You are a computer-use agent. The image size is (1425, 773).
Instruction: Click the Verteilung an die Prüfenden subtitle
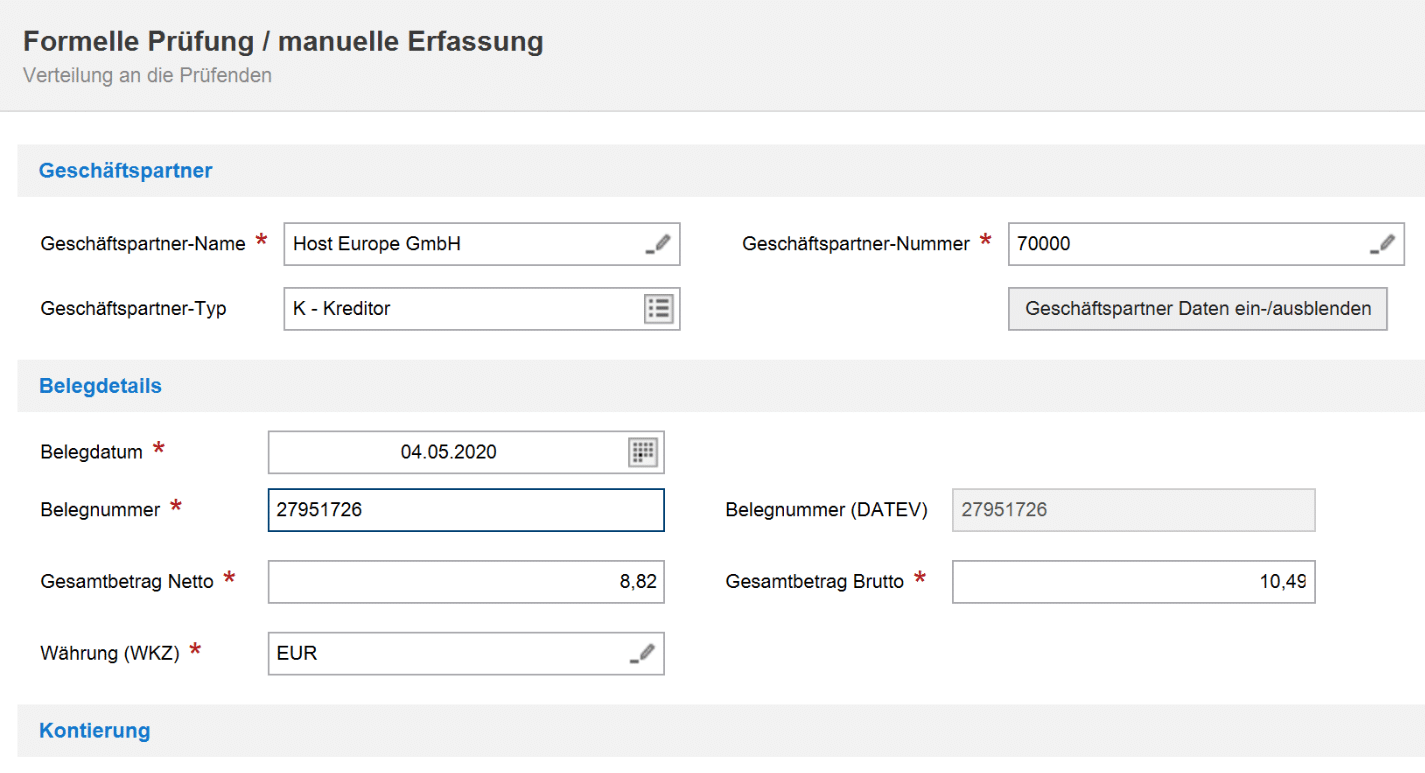[147, 76]
